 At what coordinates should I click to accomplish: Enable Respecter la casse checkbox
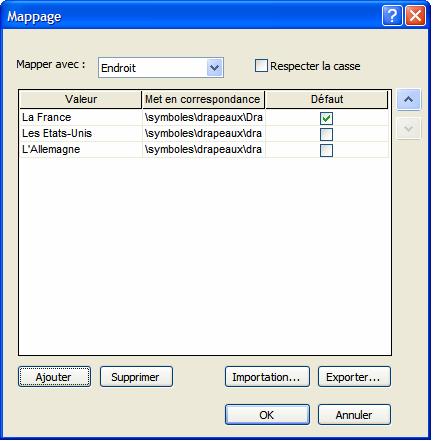point(261,66)
